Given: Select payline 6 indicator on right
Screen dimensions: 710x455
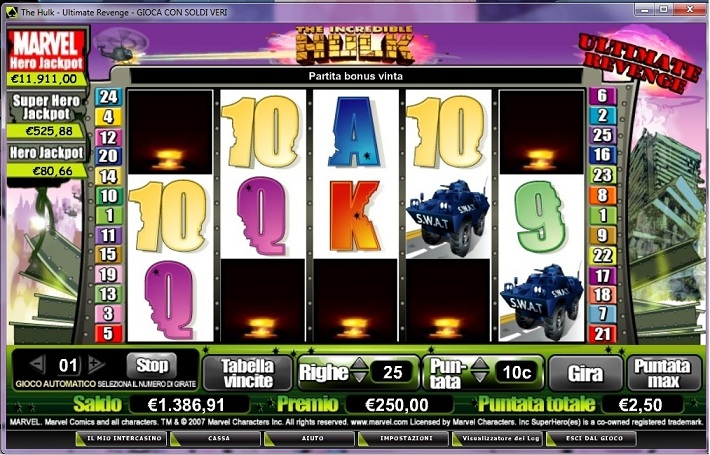Looking at the screenshot, I should pyautogui.click(x=602, y=96).
